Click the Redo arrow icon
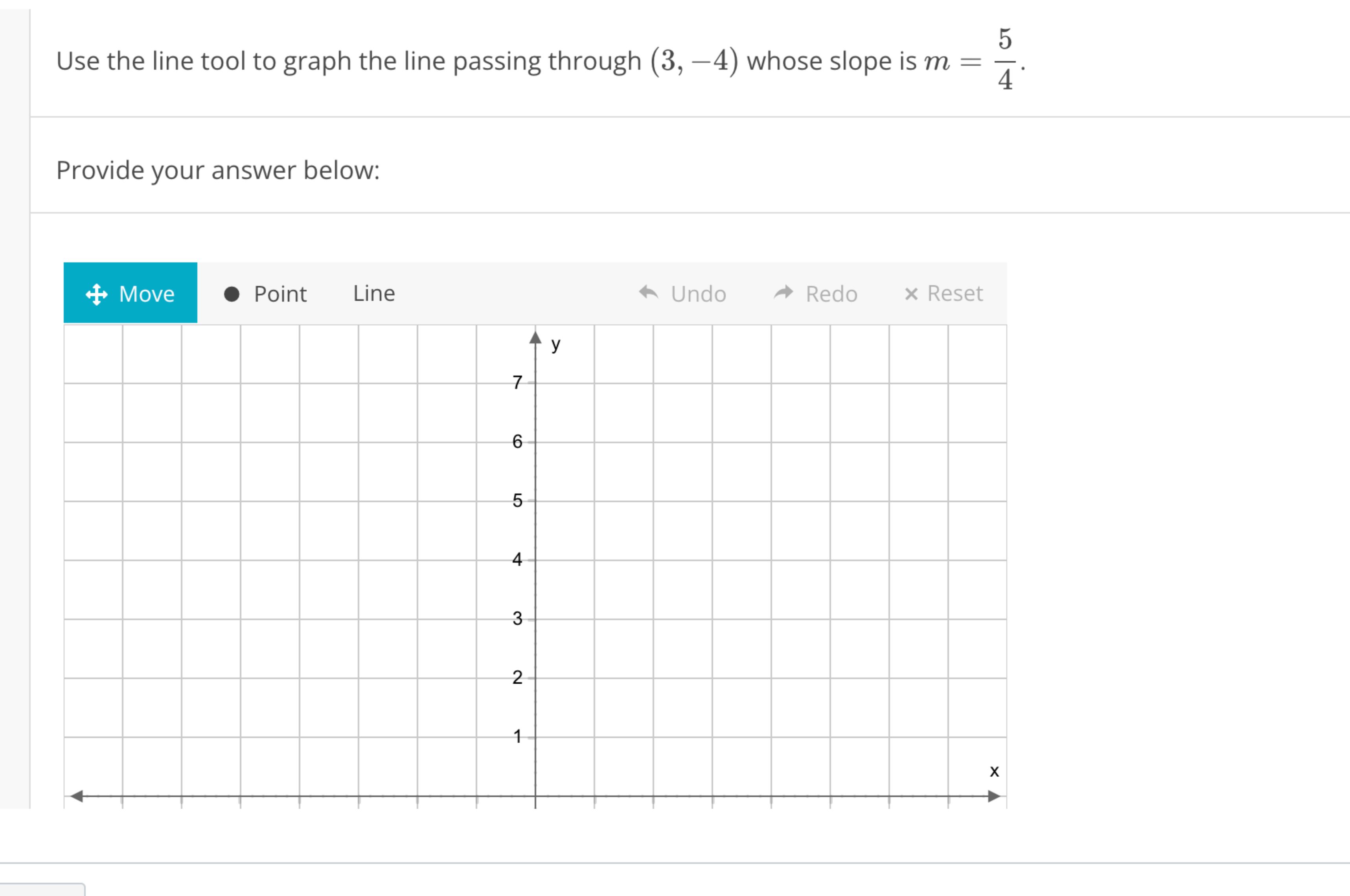This screenshot has height=896, width=1350. pyautogui.click(x=783, y=293)
